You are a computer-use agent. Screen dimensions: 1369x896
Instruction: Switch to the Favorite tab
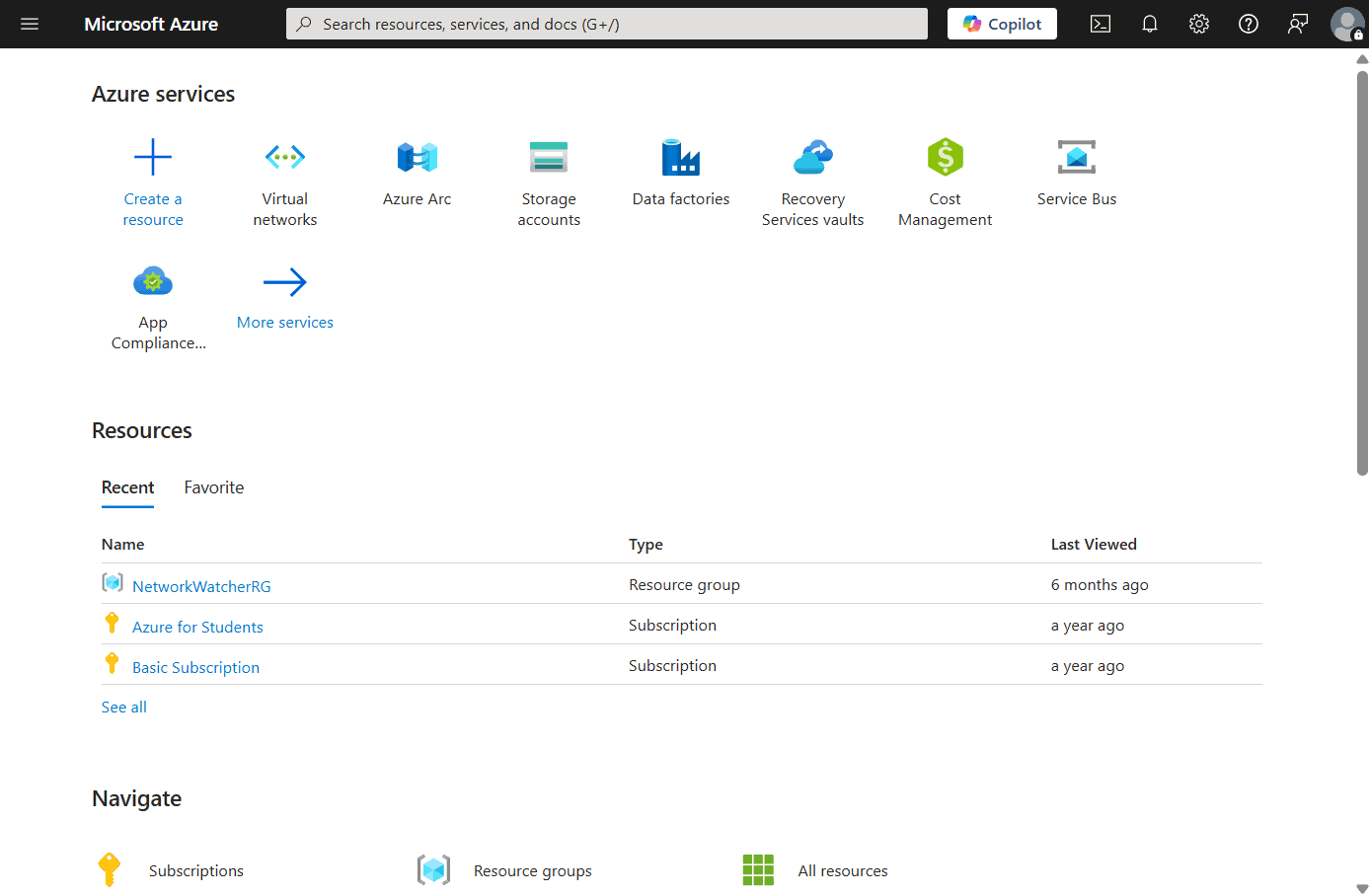pos(214,487)
